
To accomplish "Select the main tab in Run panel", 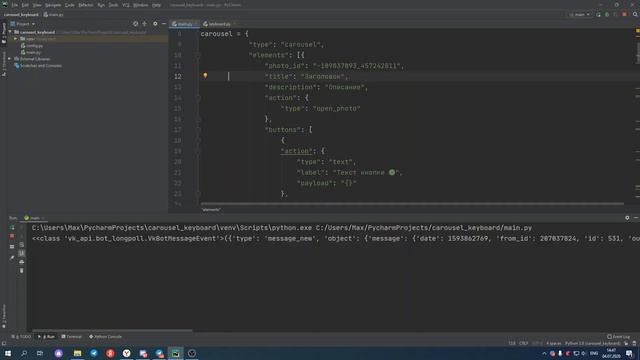I will (x=34, y=218).
